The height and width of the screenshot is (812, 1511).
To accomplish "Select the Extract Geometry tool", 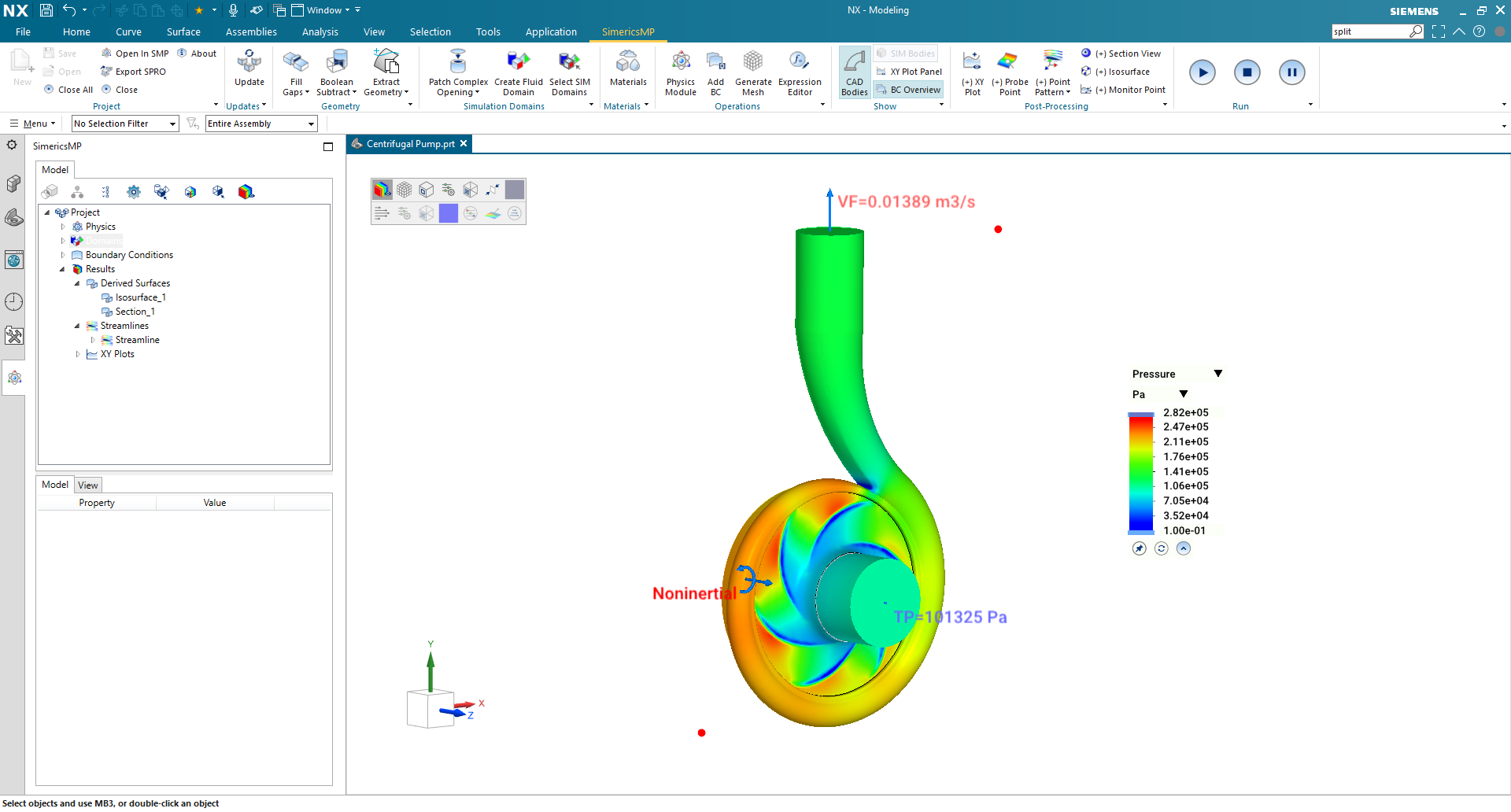I will [386, 71].
